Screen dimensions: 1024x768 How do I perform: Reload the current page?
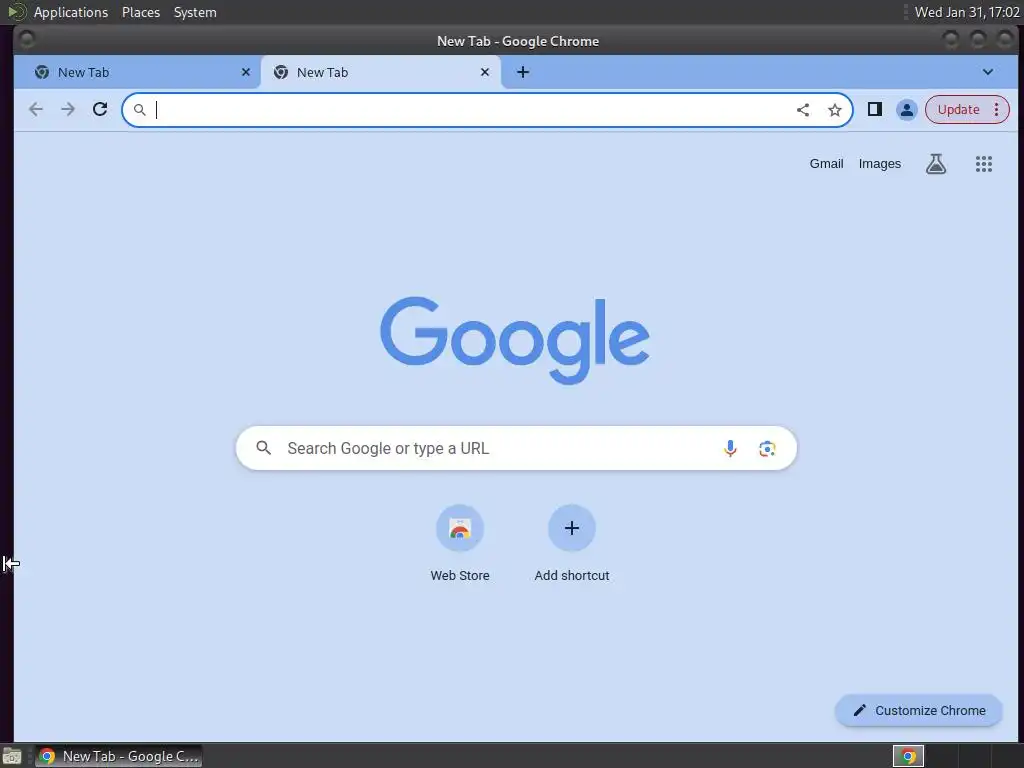pos(100,109)
